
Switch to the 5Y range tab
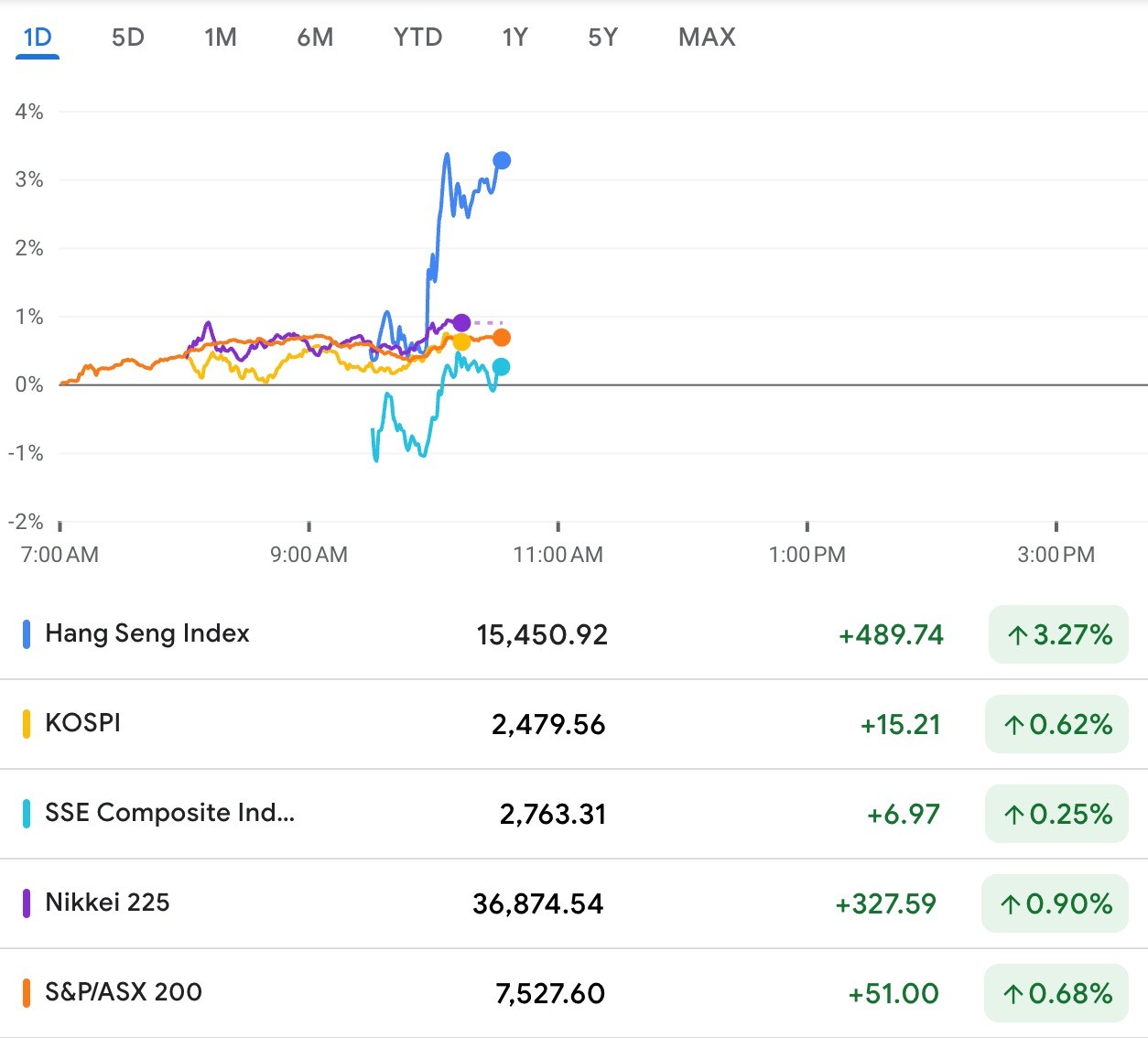[602, 38]
